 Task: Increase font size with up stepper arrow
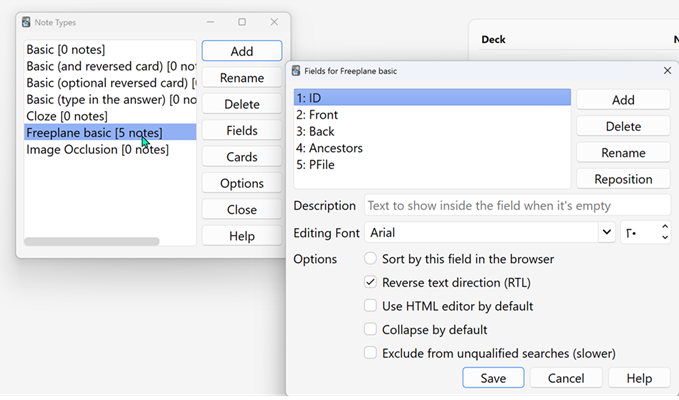pyautogui.click(x=665, y=227)
